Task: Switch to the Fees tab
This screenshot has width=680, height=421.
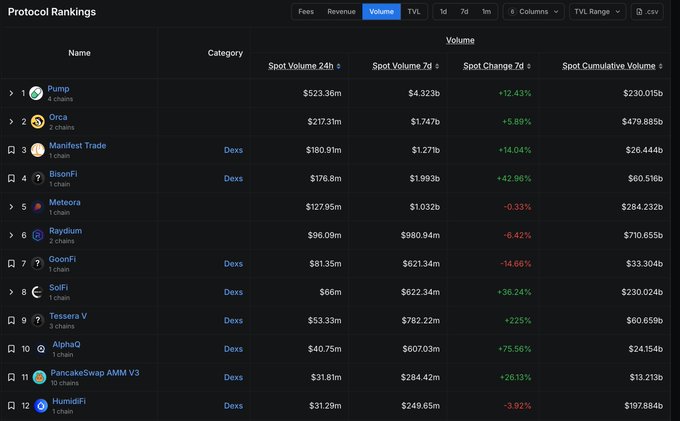Action: coord(306,12)
